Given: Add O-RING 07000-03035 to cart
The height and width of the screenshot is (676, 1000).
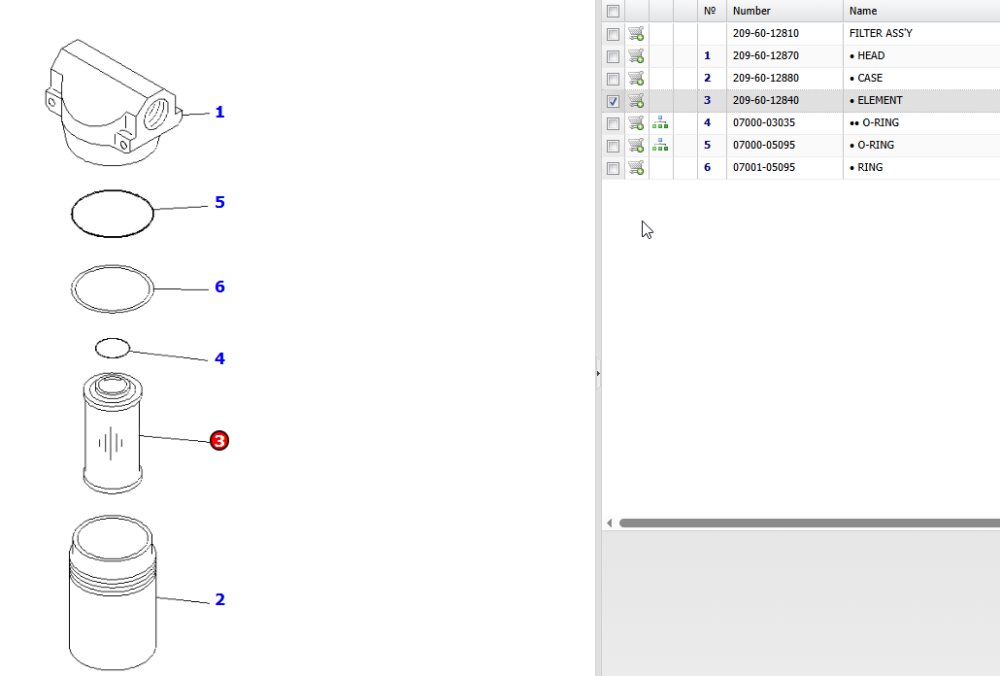Looking at the screenshot, I should [636, 122].
